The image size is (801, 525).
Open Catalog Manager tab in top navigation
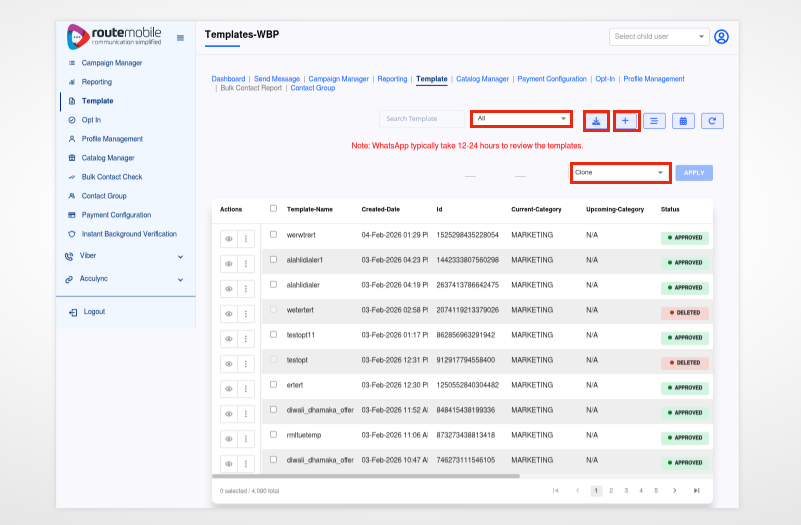[482, 79]
